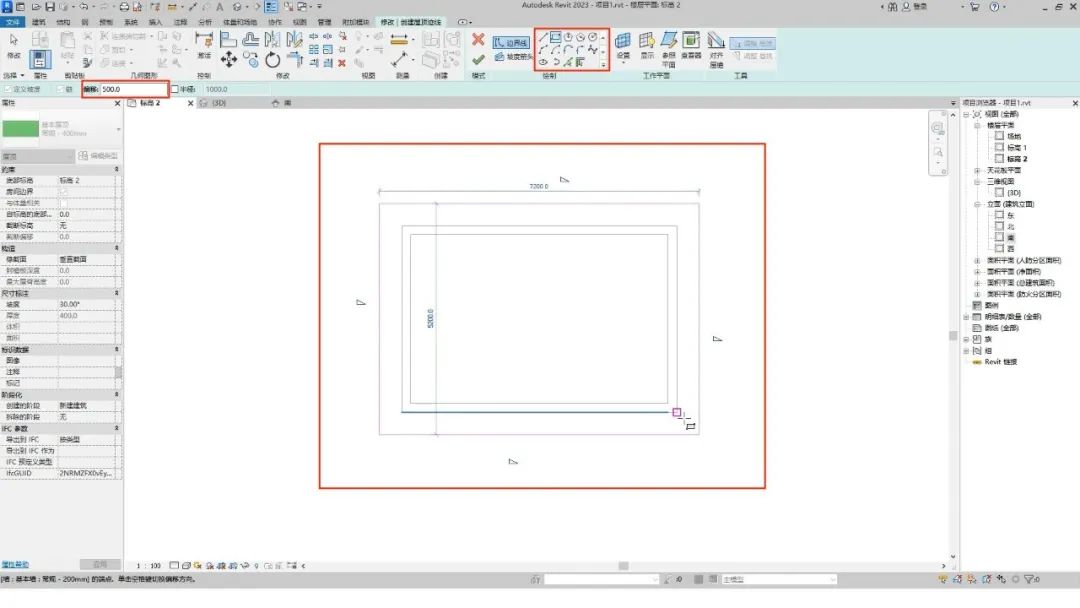Open the 文件 menu tab

[x=13, y=21]
